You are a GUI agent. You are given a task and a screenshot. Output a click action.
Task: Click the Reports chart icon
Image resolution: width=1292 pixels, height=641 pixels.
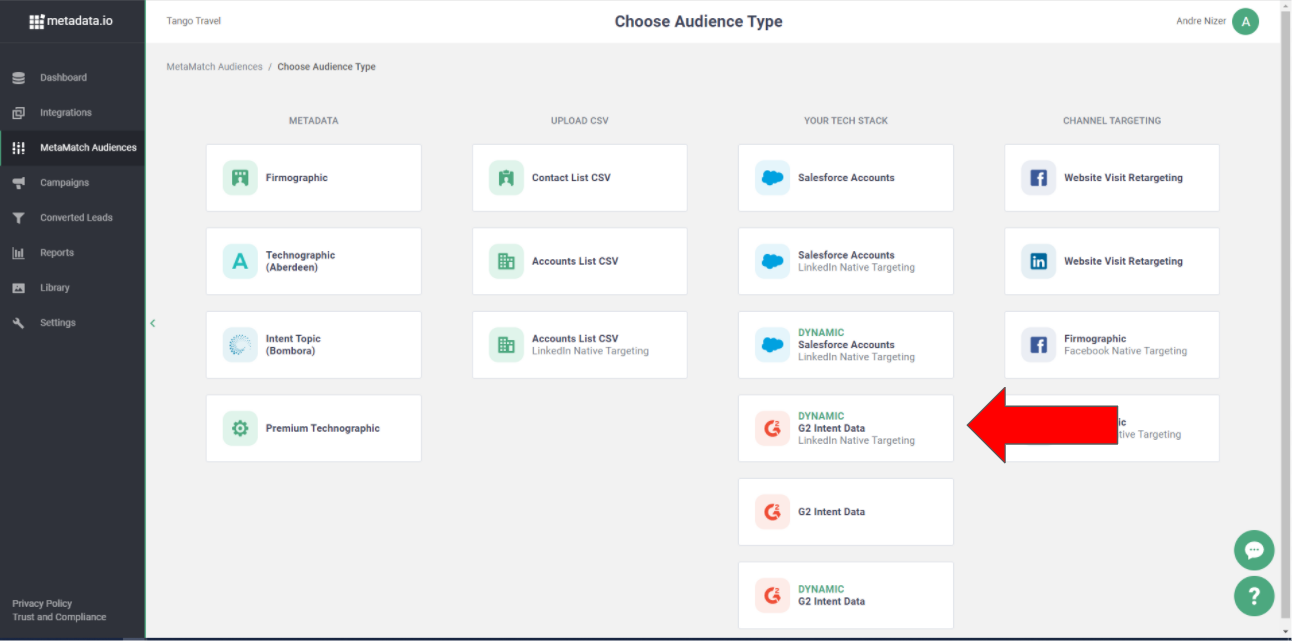18,253
